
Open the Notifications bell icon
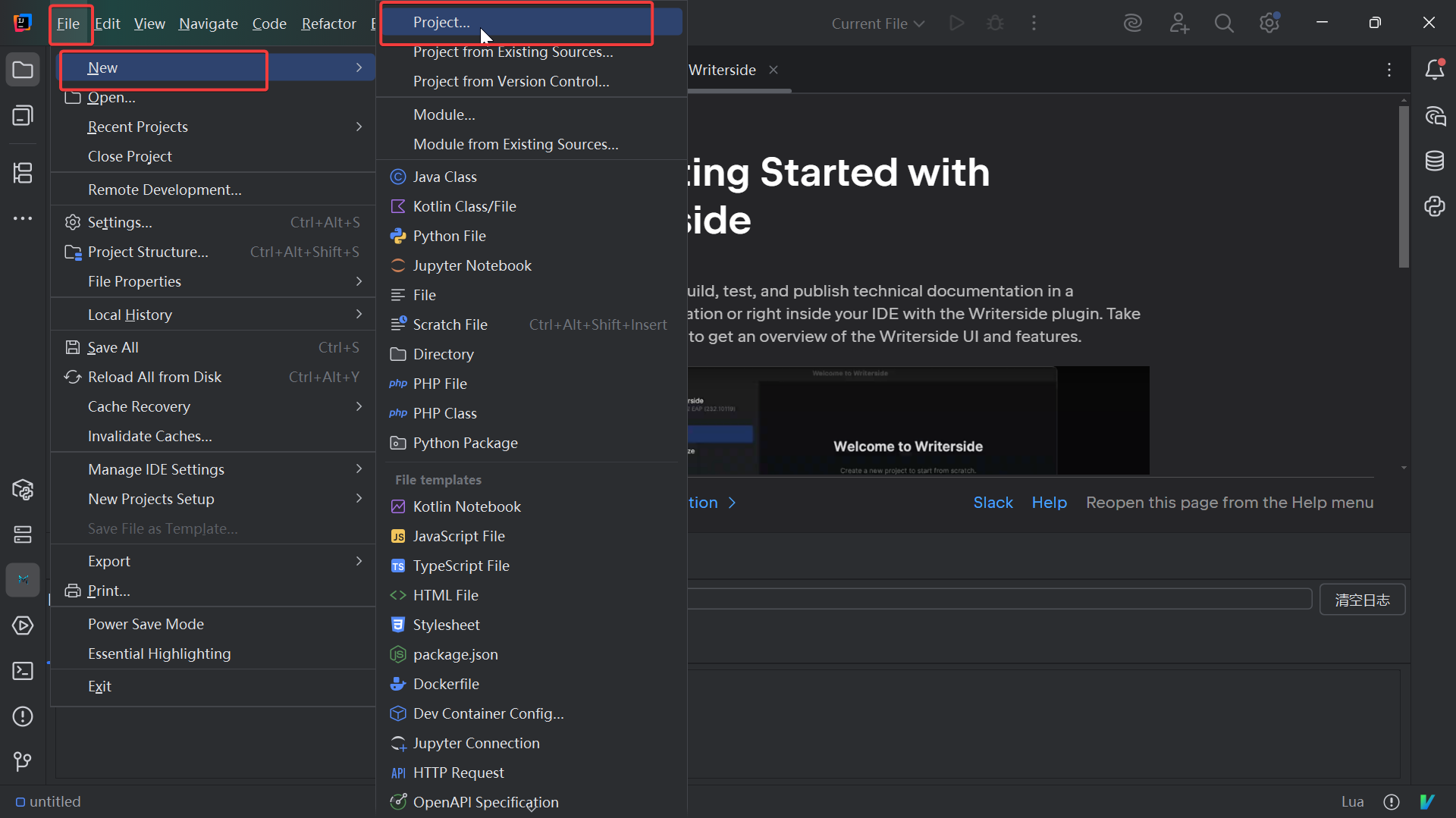[x=1434, y=70]
